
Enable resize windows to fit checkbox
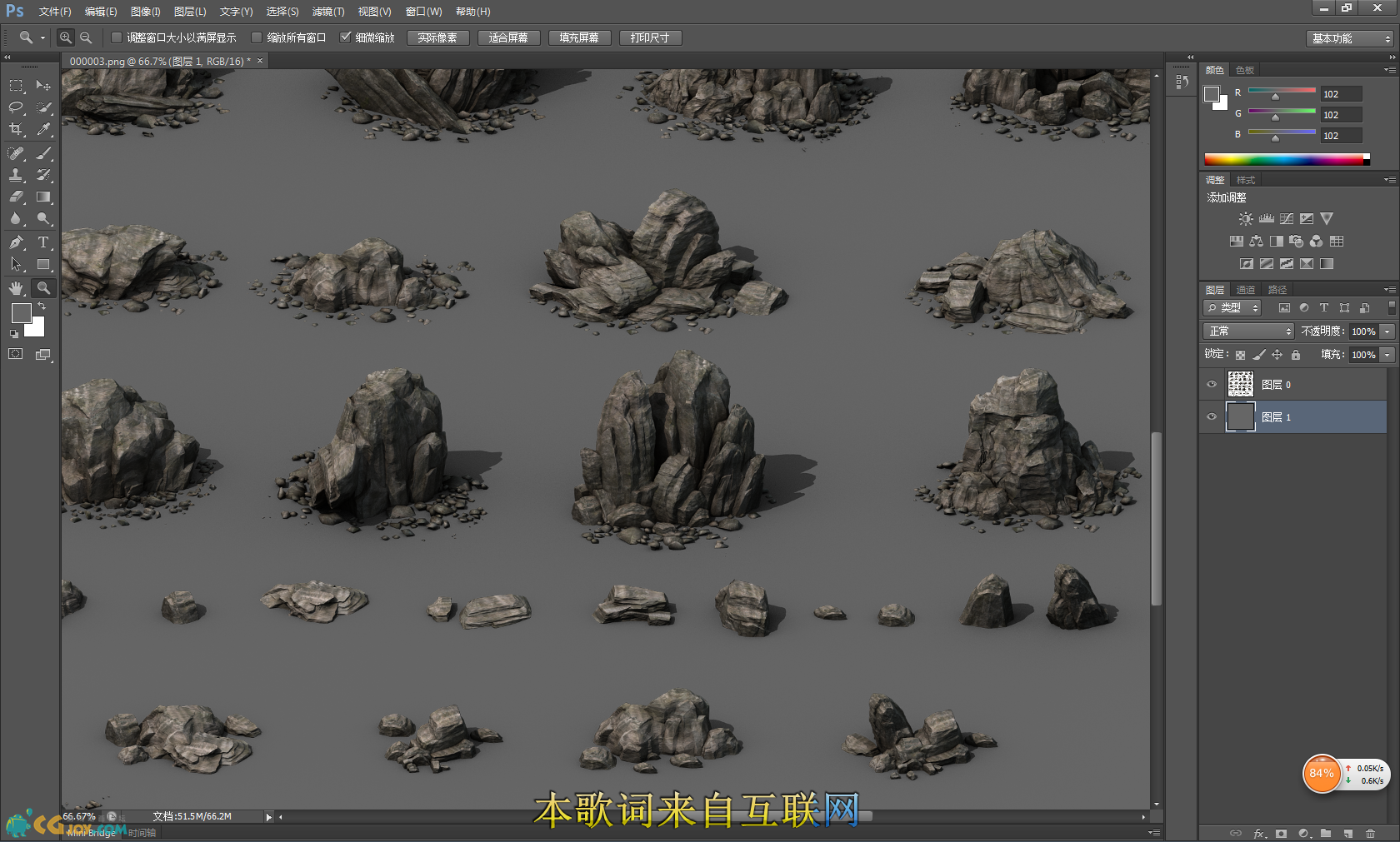click(117, 37)
